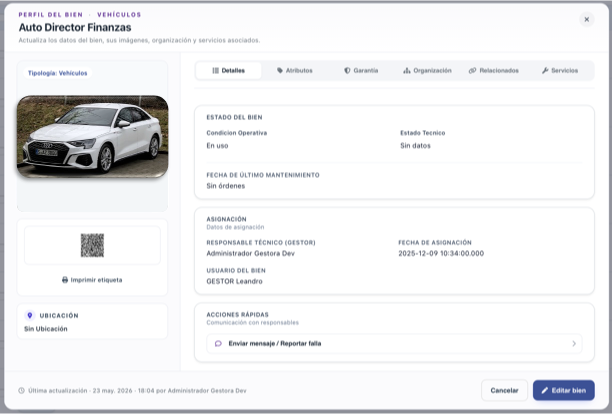Select the 'Sin datos' Estado Tecnico value
Viewport: 612px width, 414px height.
[415, 146]
